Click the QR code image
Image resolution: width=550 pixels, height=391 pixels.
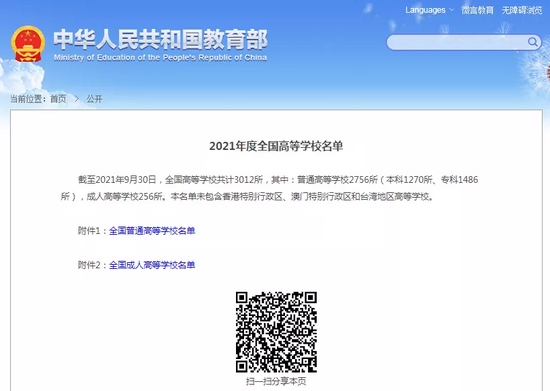pos(276,332)
